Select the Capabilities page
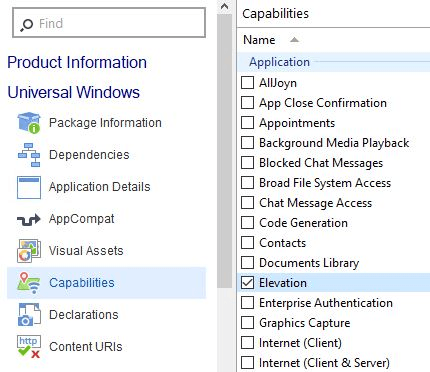 point(107,283)
